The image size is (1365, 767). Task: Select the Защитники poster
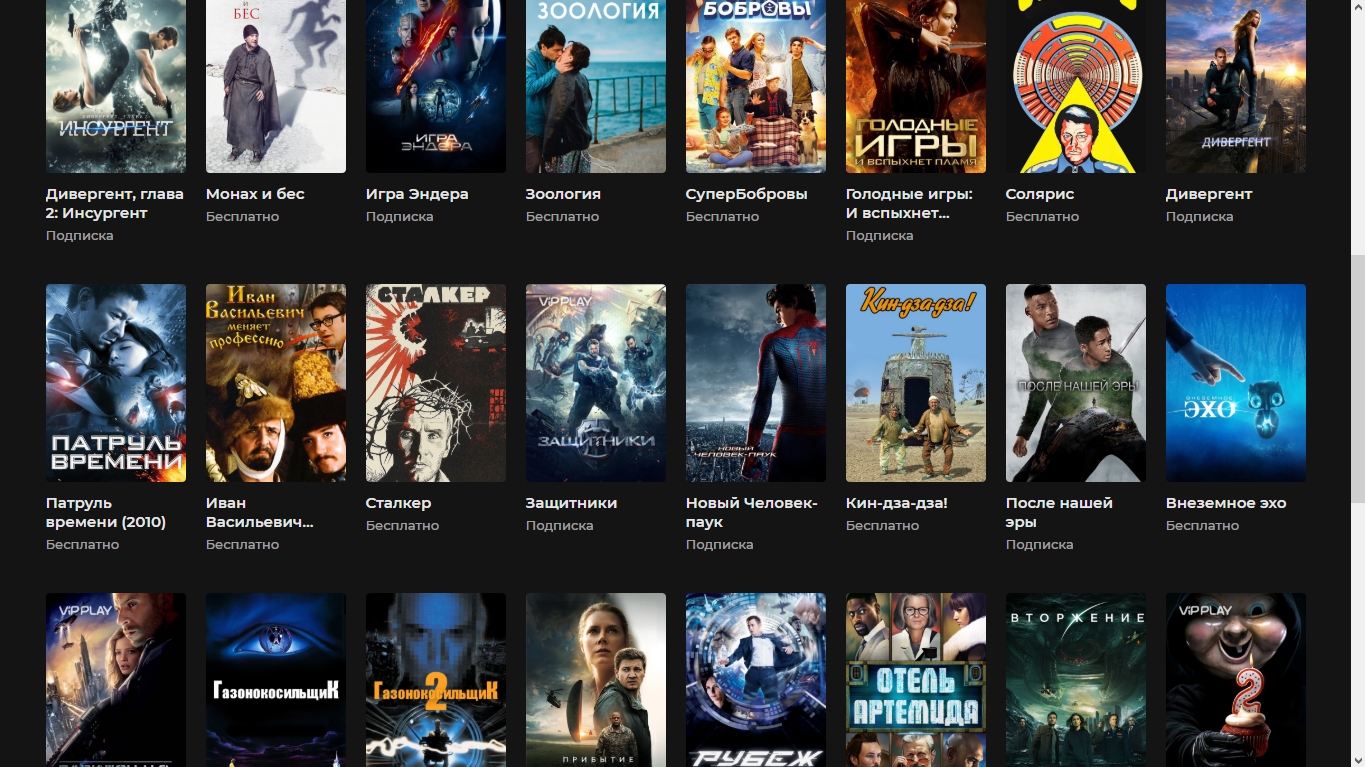point(596,383)
